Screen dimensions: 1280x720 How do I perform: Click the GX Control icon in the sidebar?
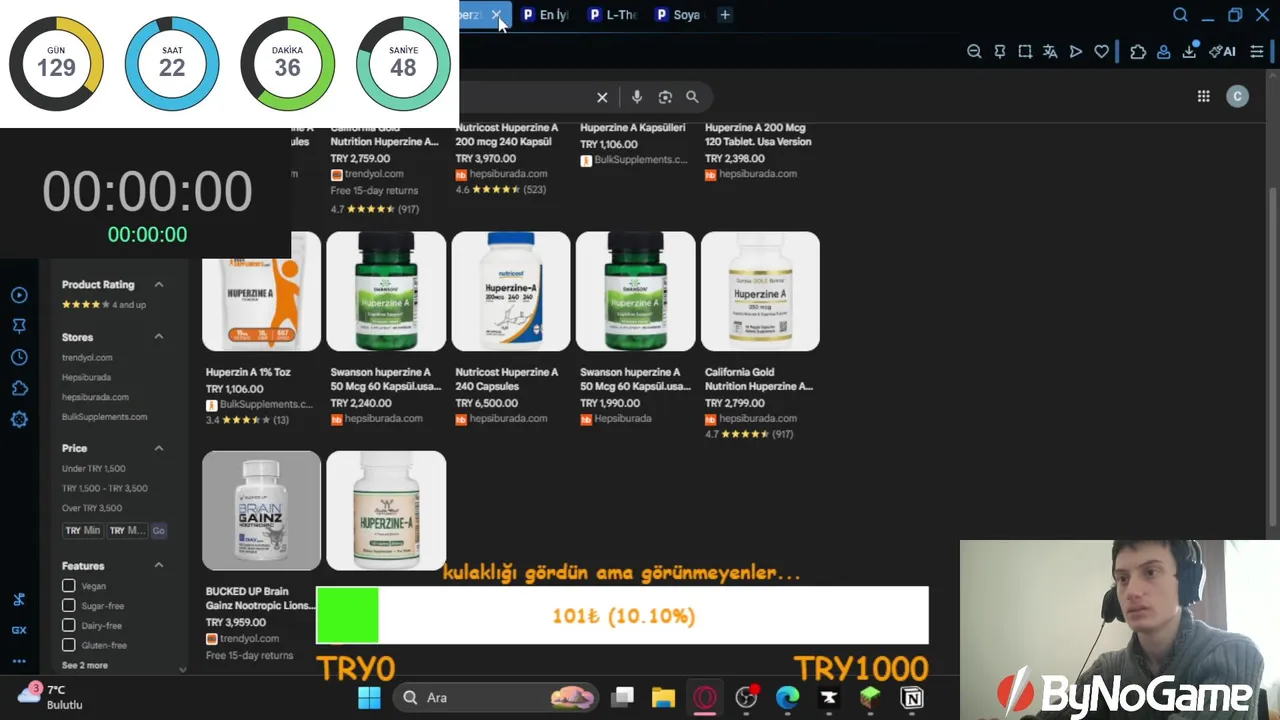[x=19, y=630]
